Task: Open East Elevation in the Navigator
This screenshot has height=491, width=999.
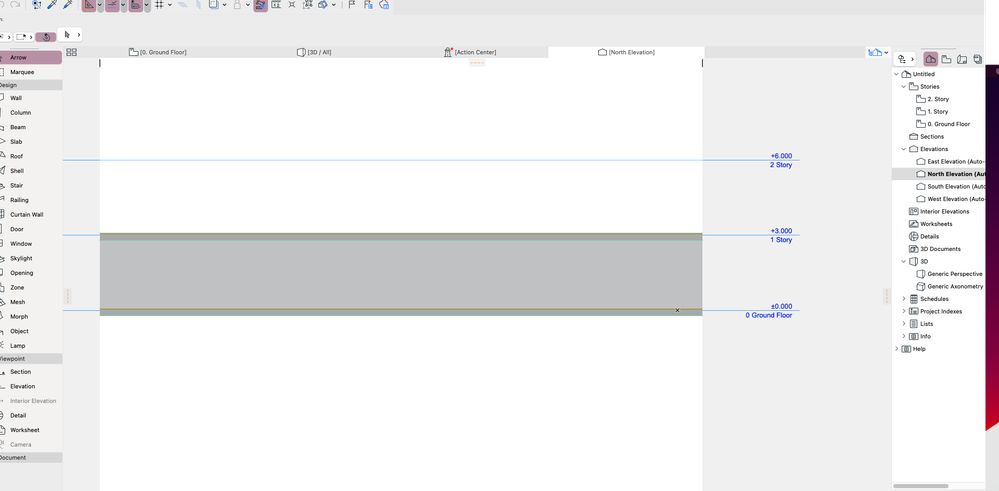Action: [951, 162]
